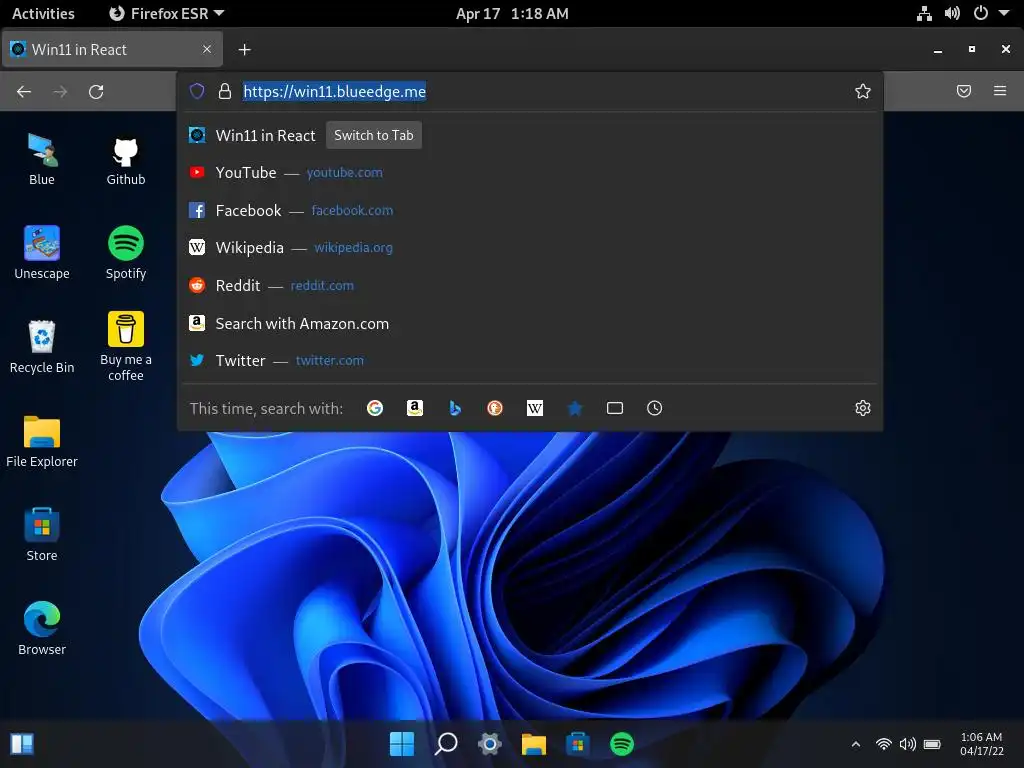Open the Spotify desktop shortcut
The image size is (1024, 768).
click(125, 253)
